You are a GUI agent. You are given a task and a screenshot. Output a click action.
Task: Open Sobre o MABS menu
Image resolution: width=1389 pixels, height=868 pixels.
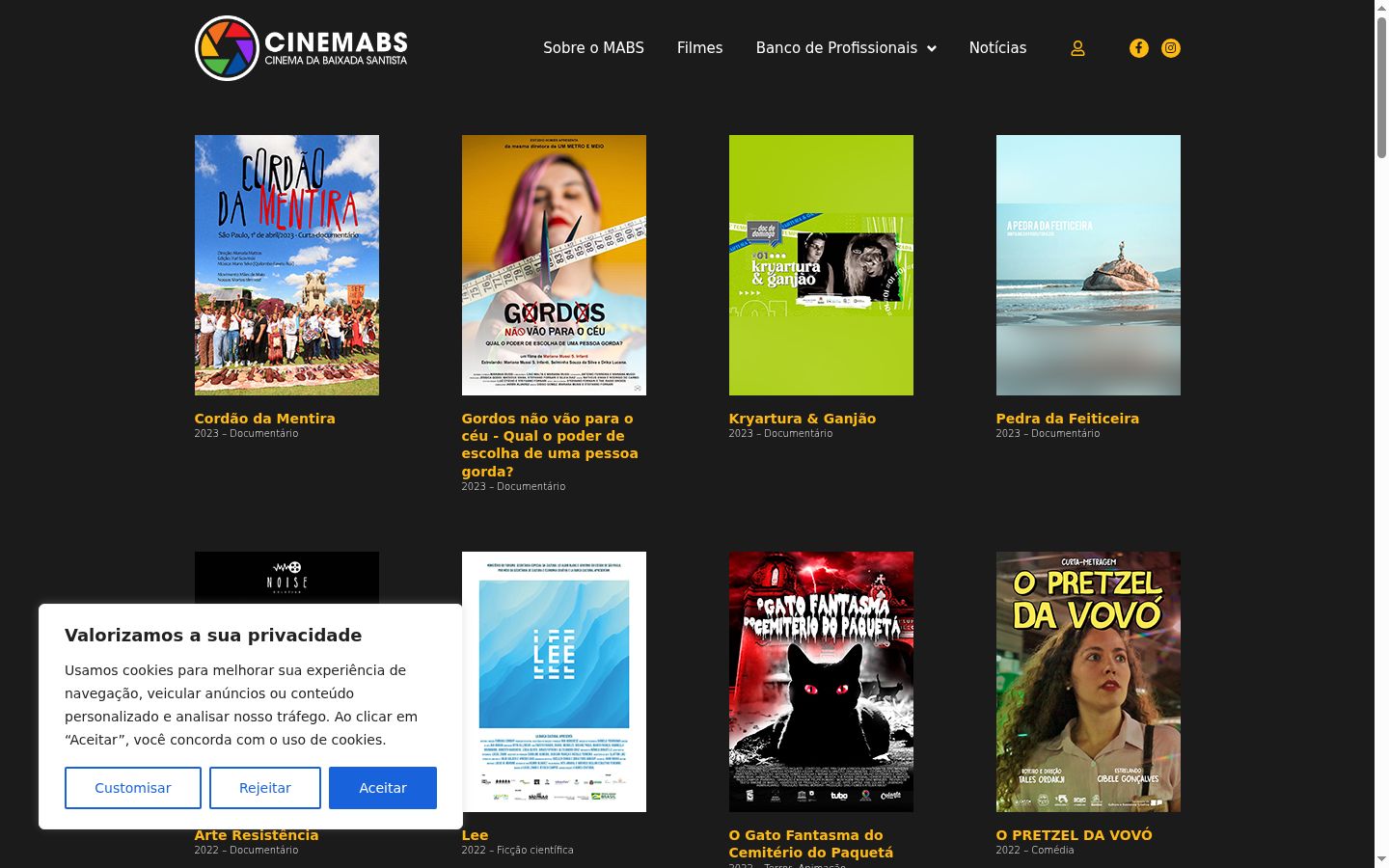[x=593, y=48]
